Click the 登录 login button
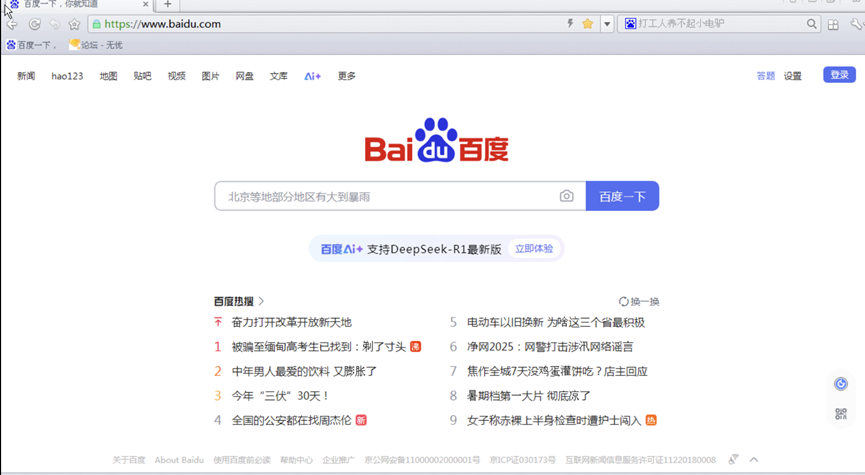The height and width of the screenshot is (475, 865). [839, 74]
